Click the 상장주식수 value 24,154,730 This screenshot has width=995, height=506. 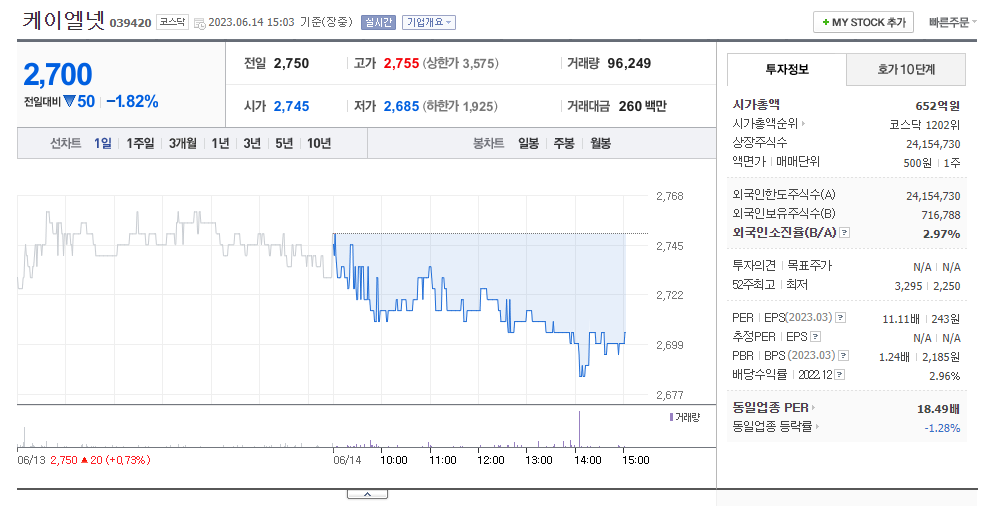pyautogui.click(x=933, y=144)
